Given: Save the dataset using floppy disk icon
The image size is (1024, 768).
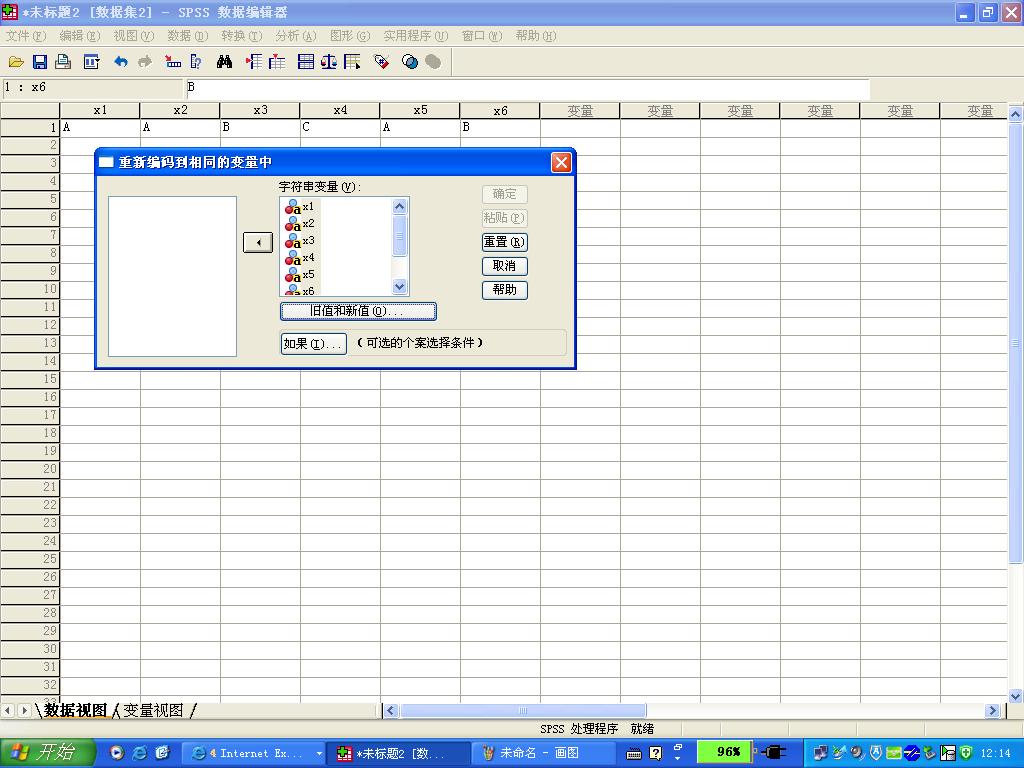Looking at the screenshot, I should click(40, 62).
